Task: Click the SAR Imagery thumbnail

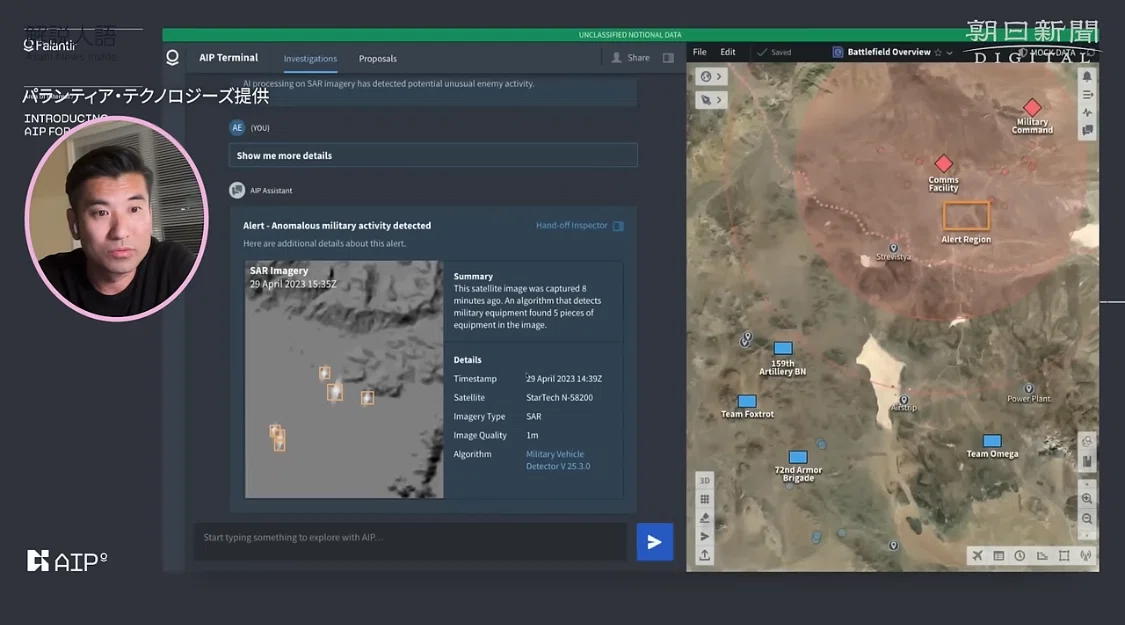Action: (x=344, y=380)
